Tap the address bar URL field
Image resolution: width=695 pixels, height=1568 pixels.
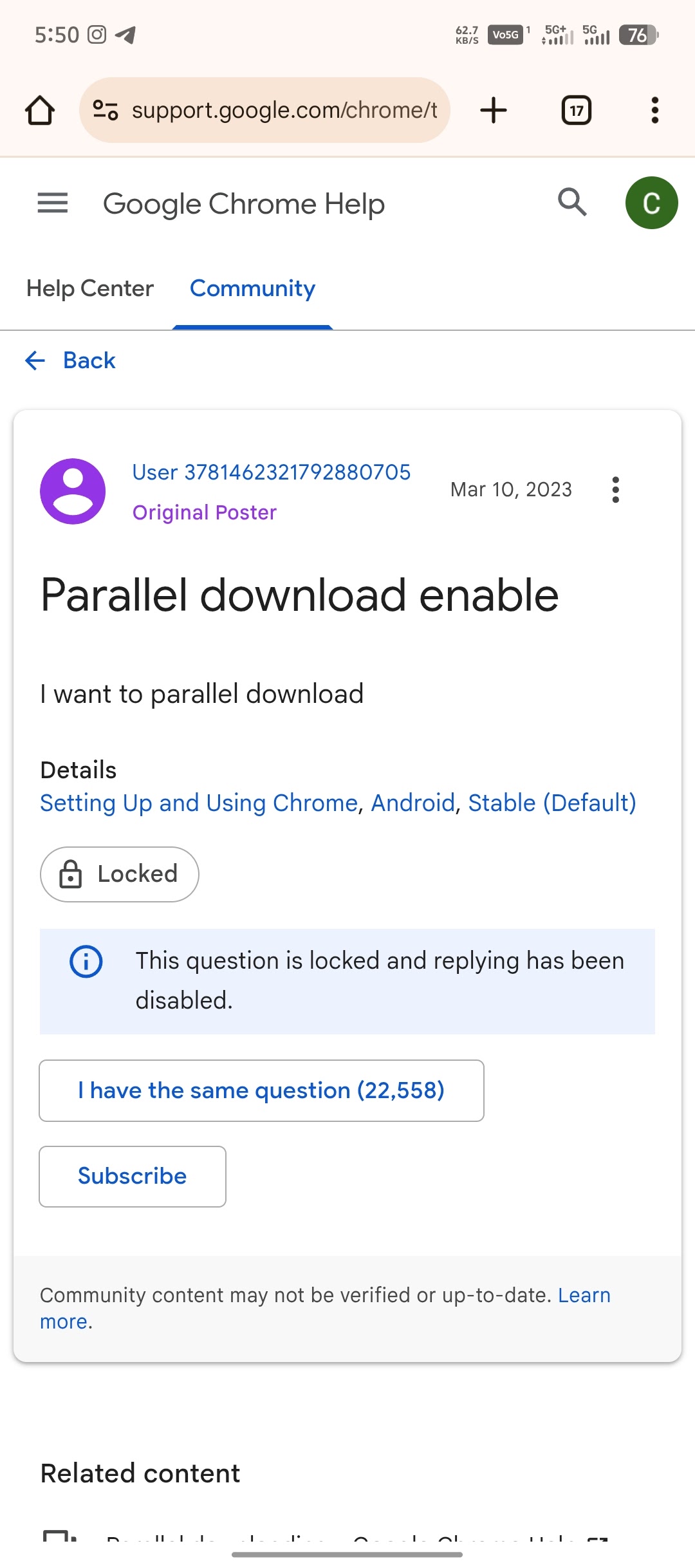coord(284,110)
